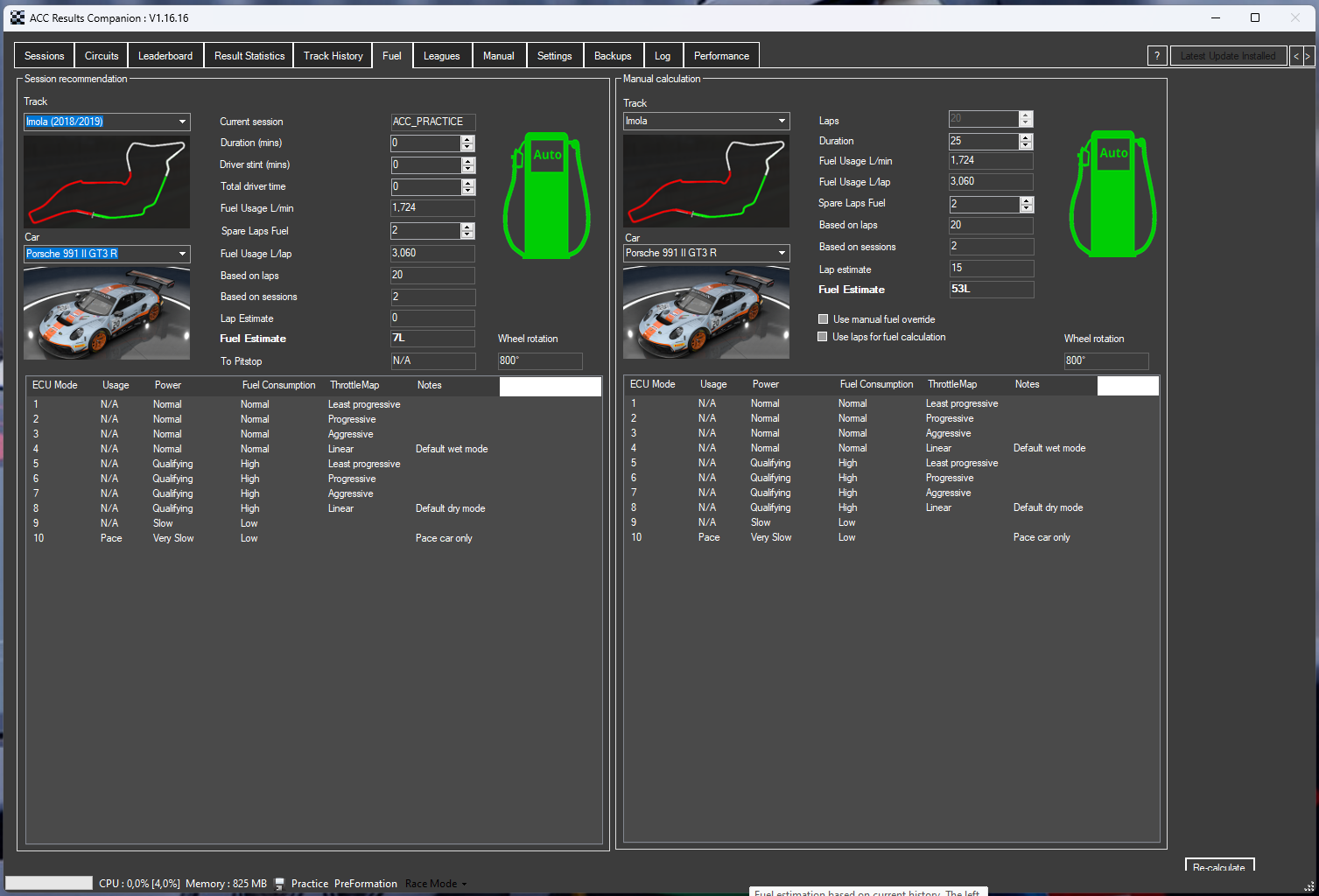Click the session Fuel Usage L/lap field
Viewport: 1319px width, 896px height.
click(432, 254)
